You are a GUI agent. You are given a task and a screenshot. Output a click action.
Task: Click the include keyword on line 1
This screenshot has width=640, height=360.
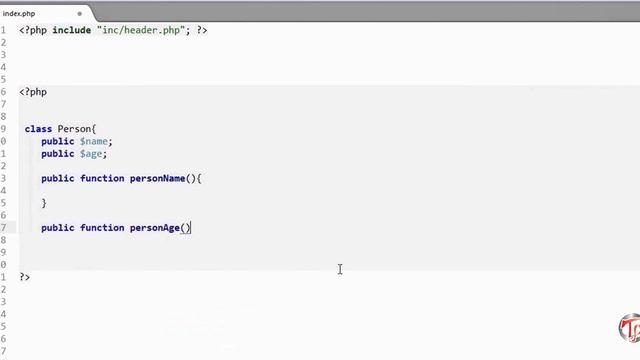click(x=71, y=30)
